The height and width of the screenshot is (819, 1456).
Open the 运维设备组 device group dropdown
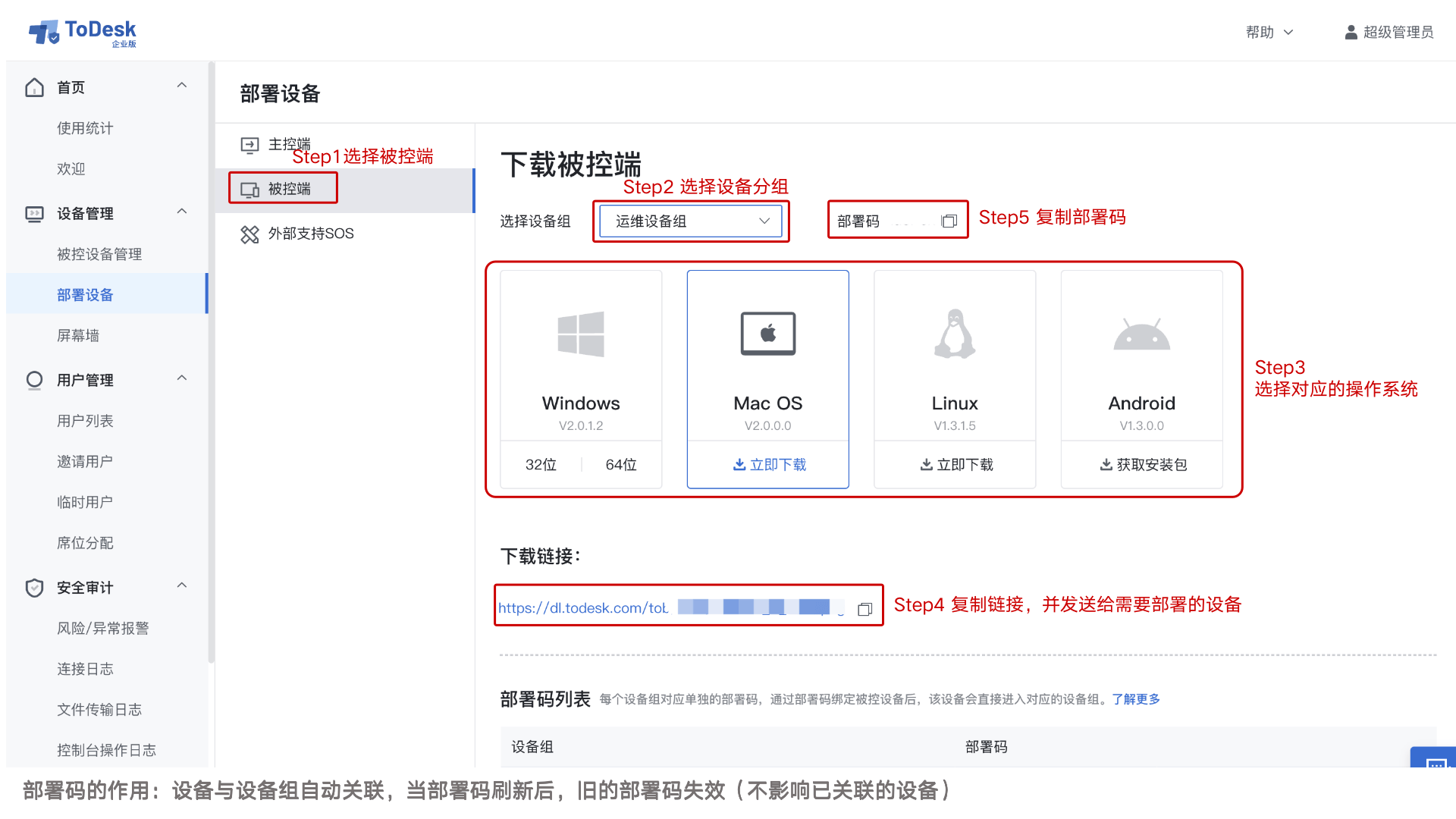click(691, 221)
